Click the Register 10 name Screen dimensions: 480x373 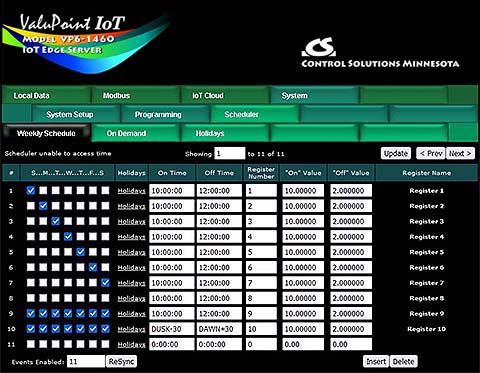tap(426, 329)
